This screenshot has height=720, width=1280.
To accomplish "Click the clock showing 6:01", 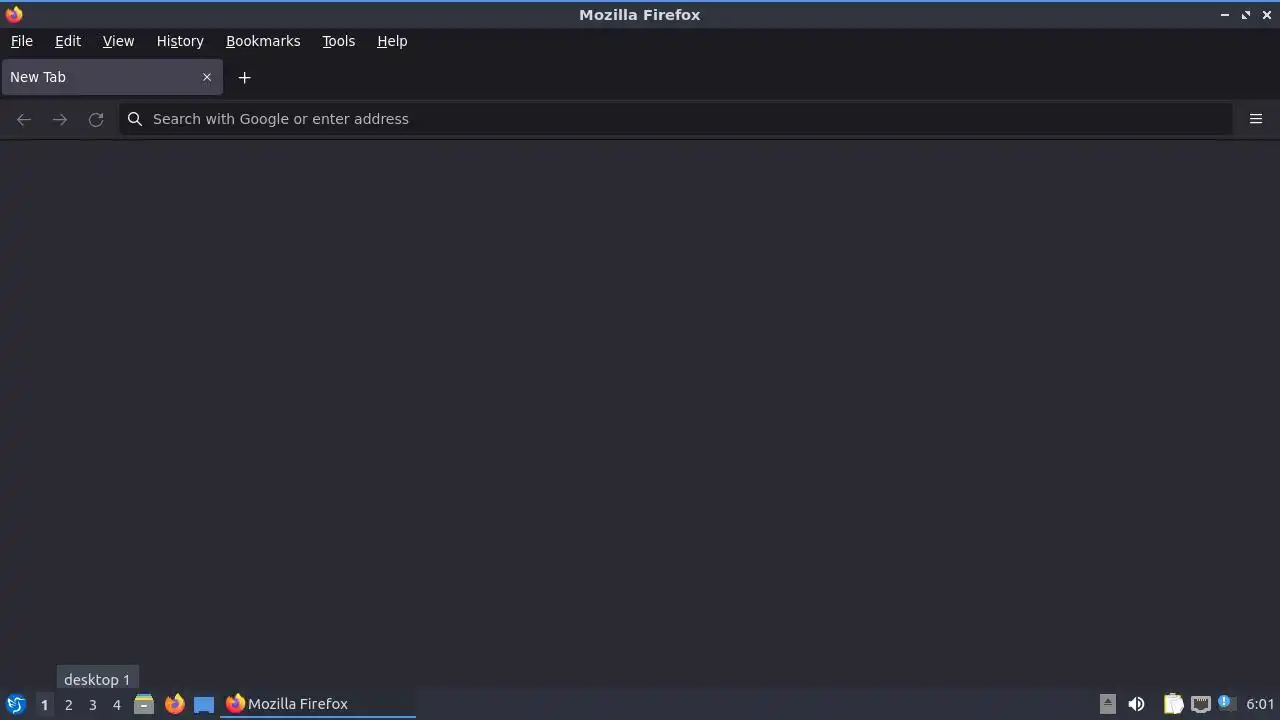I will [x=1260, y=704].
